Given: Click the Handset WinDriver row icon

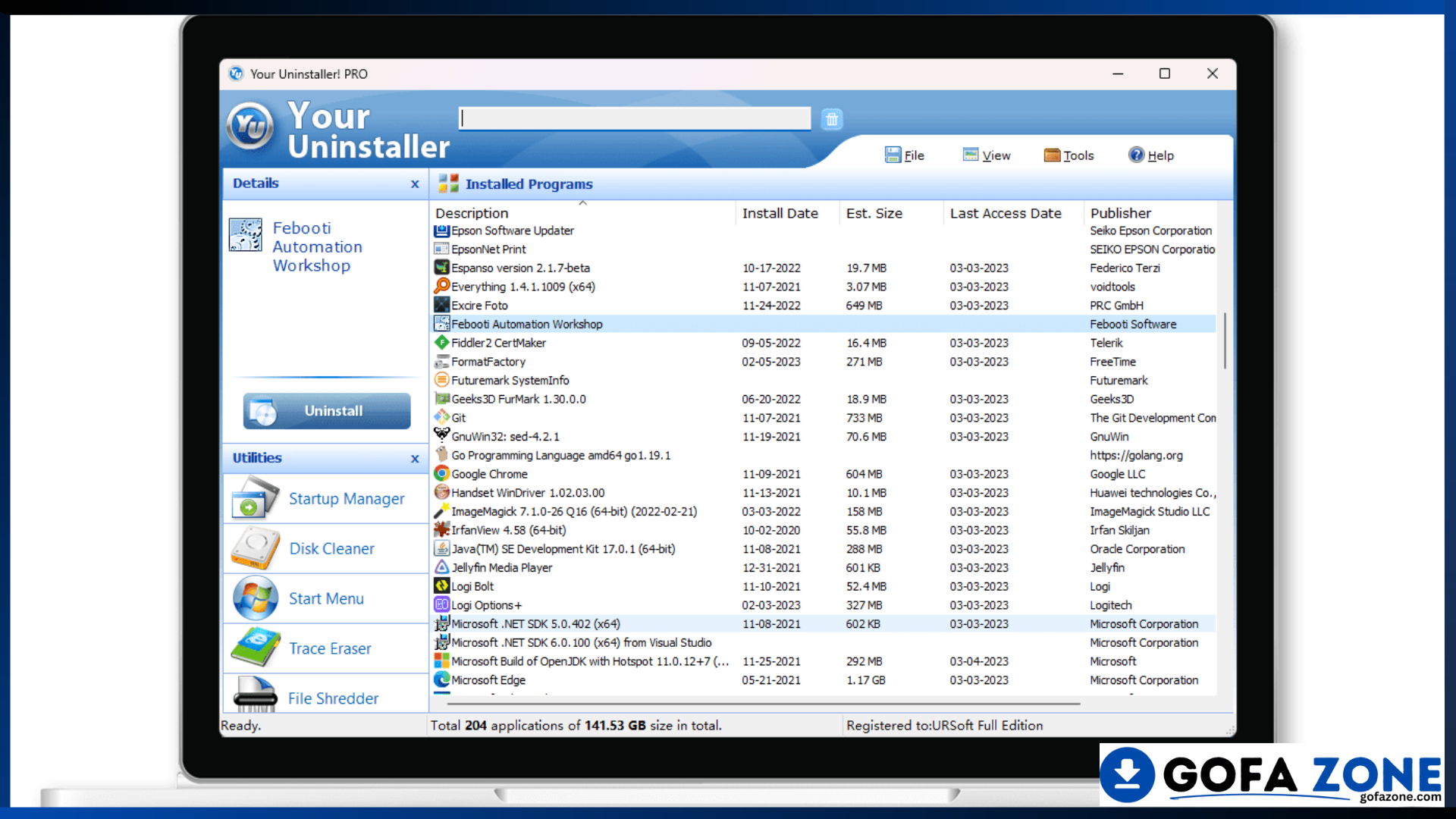Looking at the screenshot, I should [x=441, y=492].
